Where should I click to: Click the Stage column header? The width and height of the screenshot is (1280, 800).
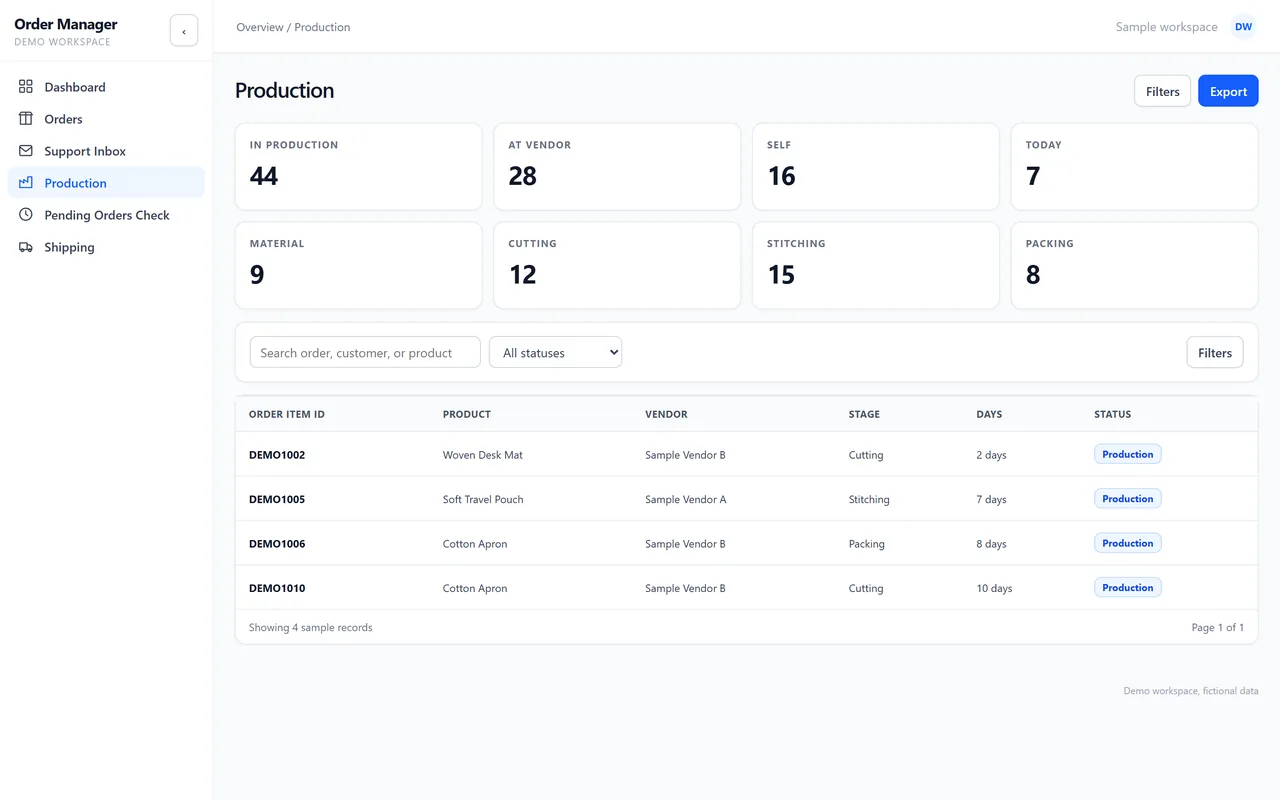pyautogui.click(x=864, y=414)
